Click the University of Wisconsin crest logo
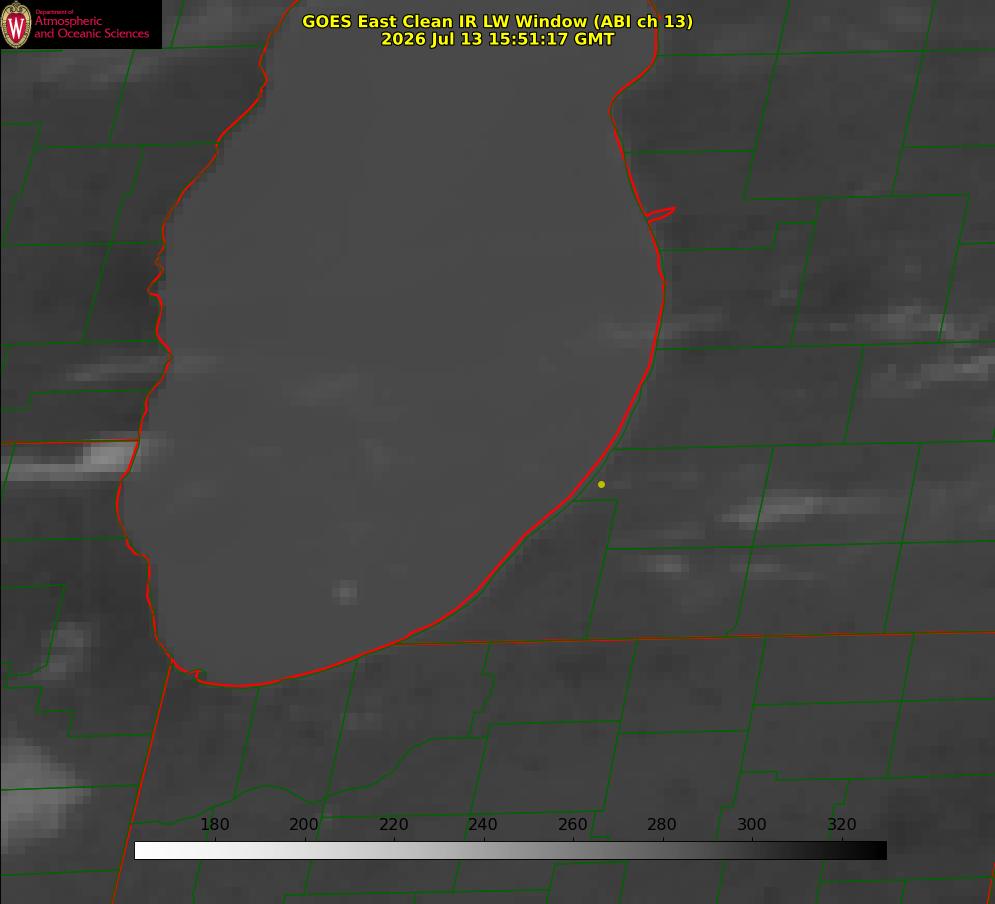Viewport: 995px width, 904px height. coord(16,24)
